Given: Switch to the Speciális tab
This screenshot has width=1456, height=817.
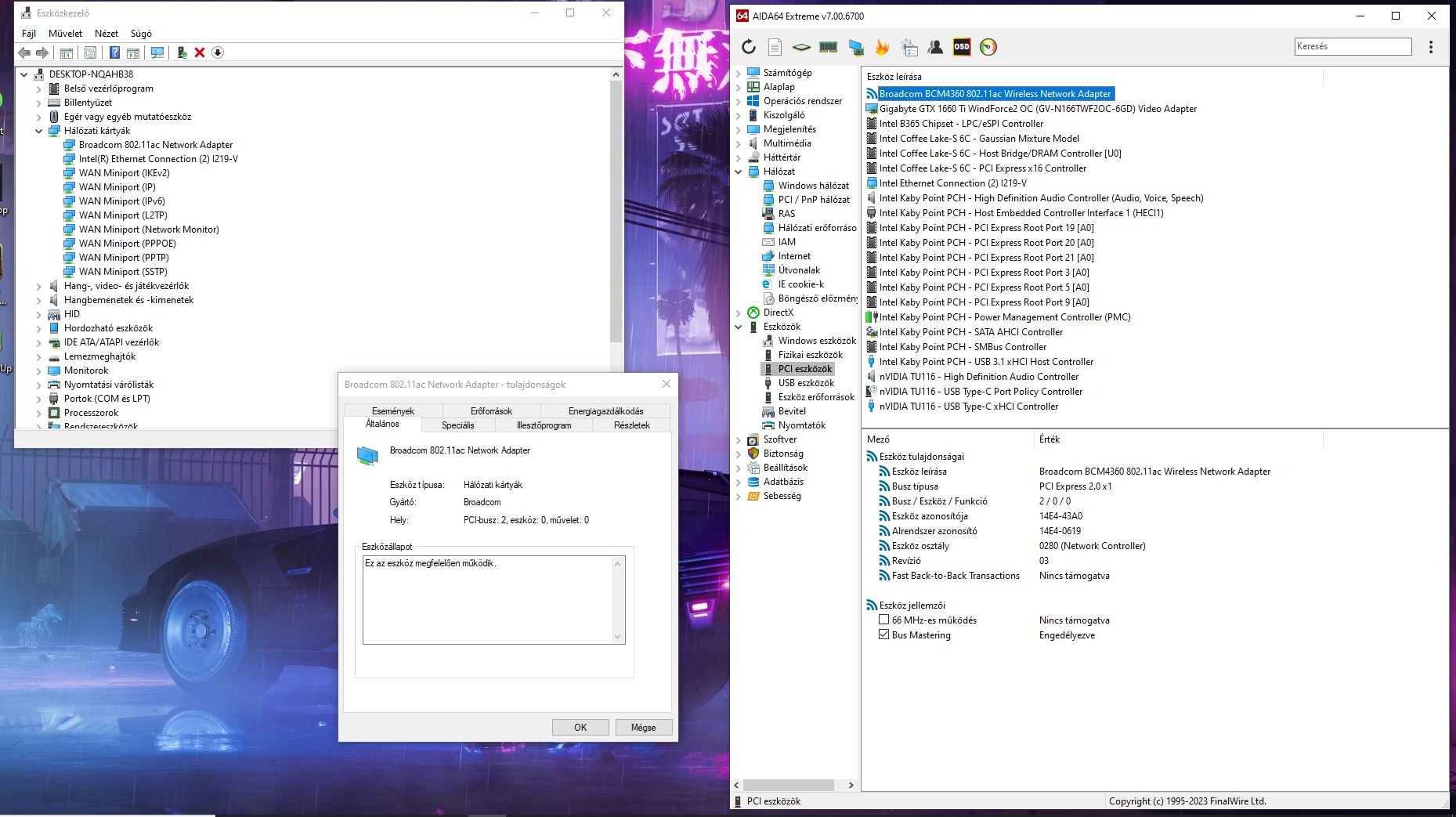Looking at the screenshot, I should tap(458, 425).
